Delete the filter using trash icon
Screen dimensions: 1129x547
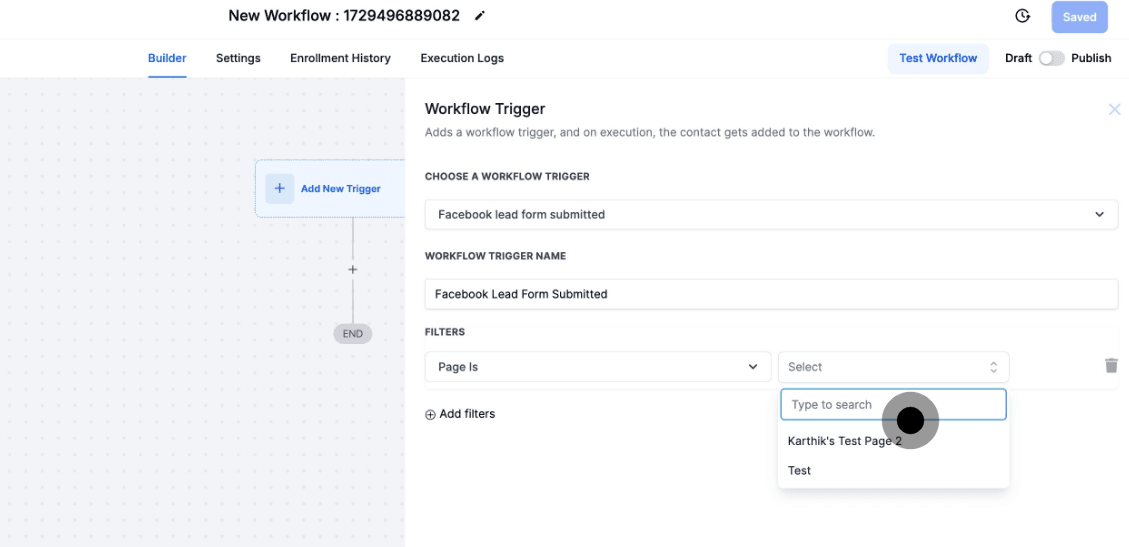1111,366
